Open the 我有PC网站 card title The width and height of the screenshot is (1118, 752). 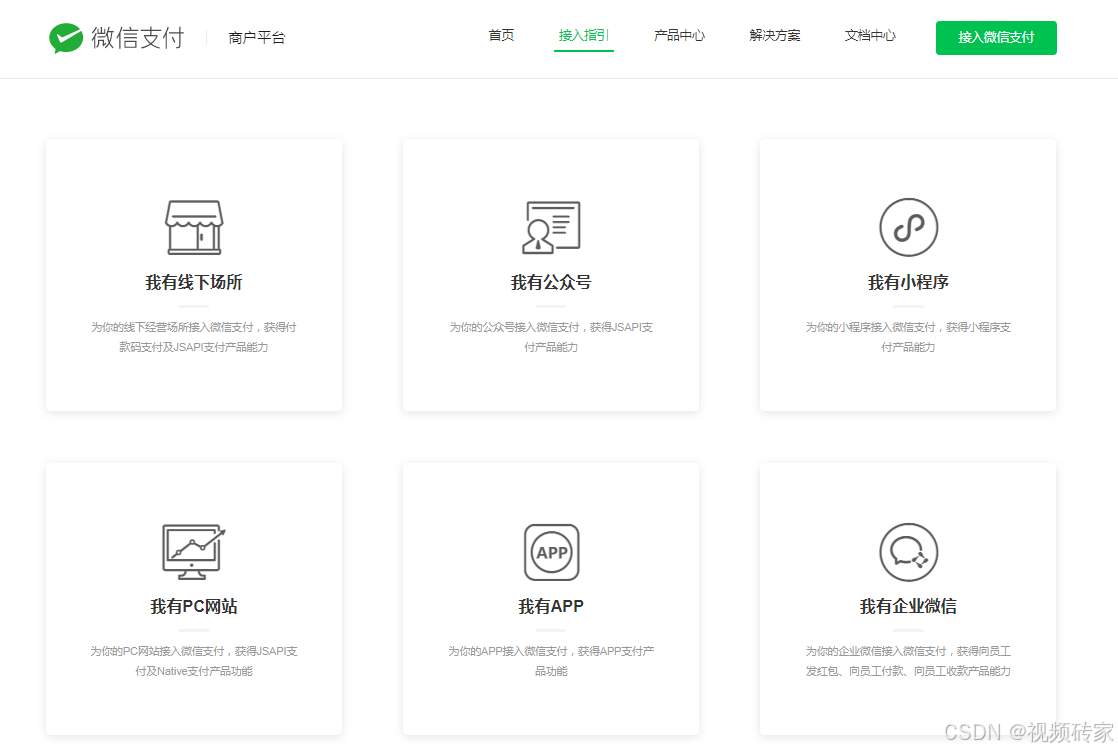(194, 607)
